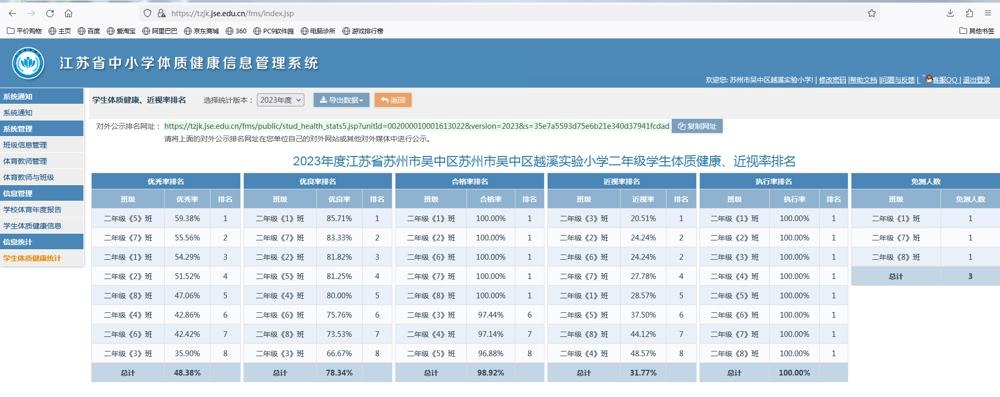Click the 退出登录 link
Viewport: 1000px width, 397px height.
point(976,80)
